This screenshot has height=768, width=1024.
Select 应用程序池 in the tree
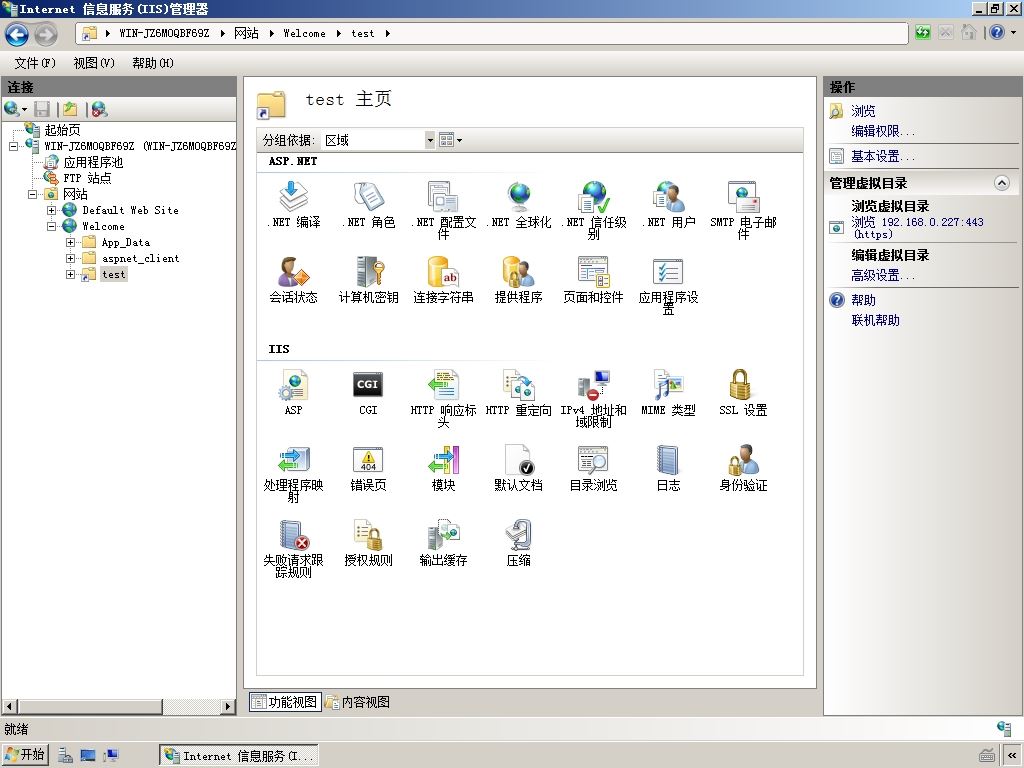(93, 162)
